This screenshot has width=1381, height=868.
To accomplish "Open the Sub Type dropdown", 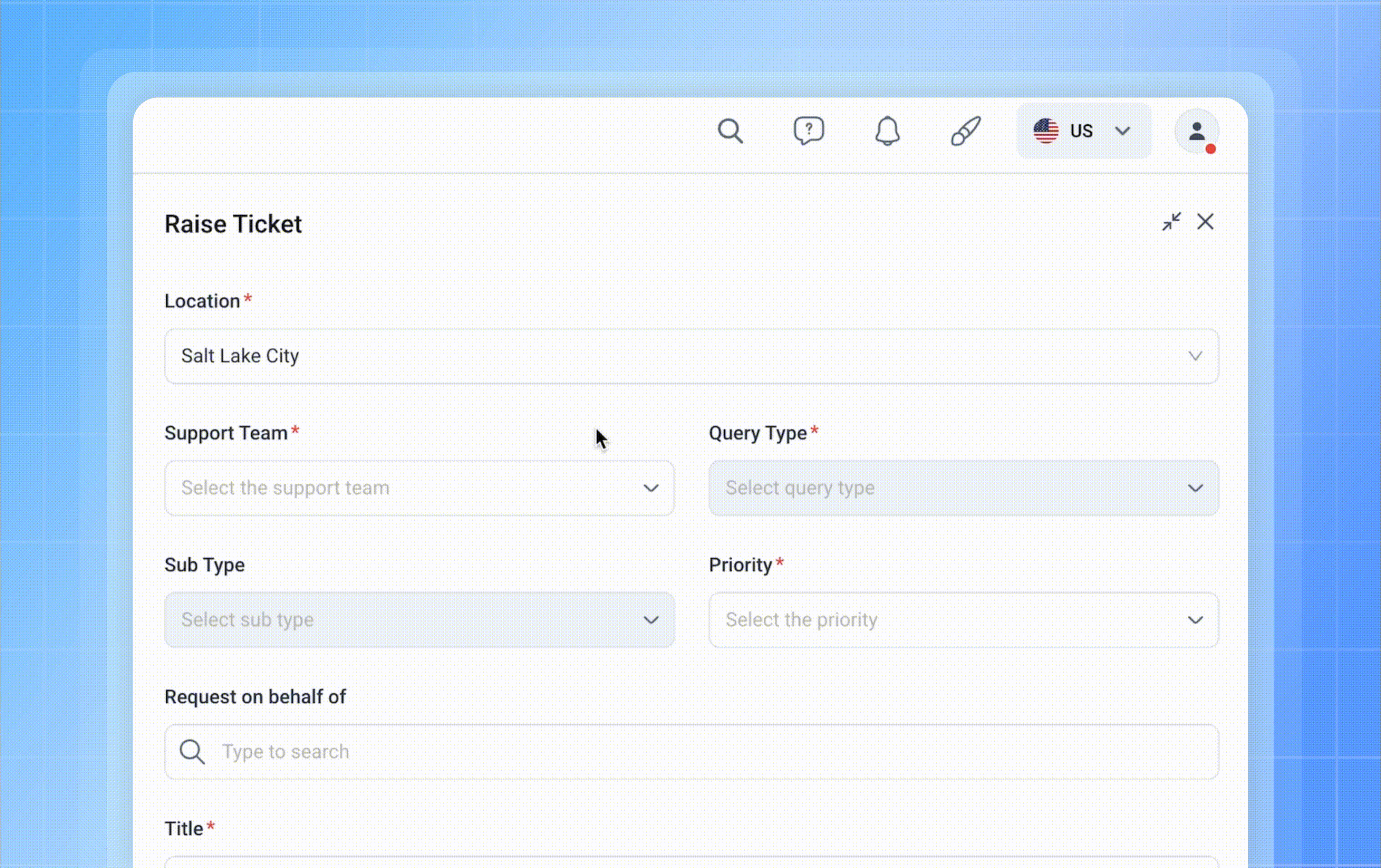I will [419, 620].
